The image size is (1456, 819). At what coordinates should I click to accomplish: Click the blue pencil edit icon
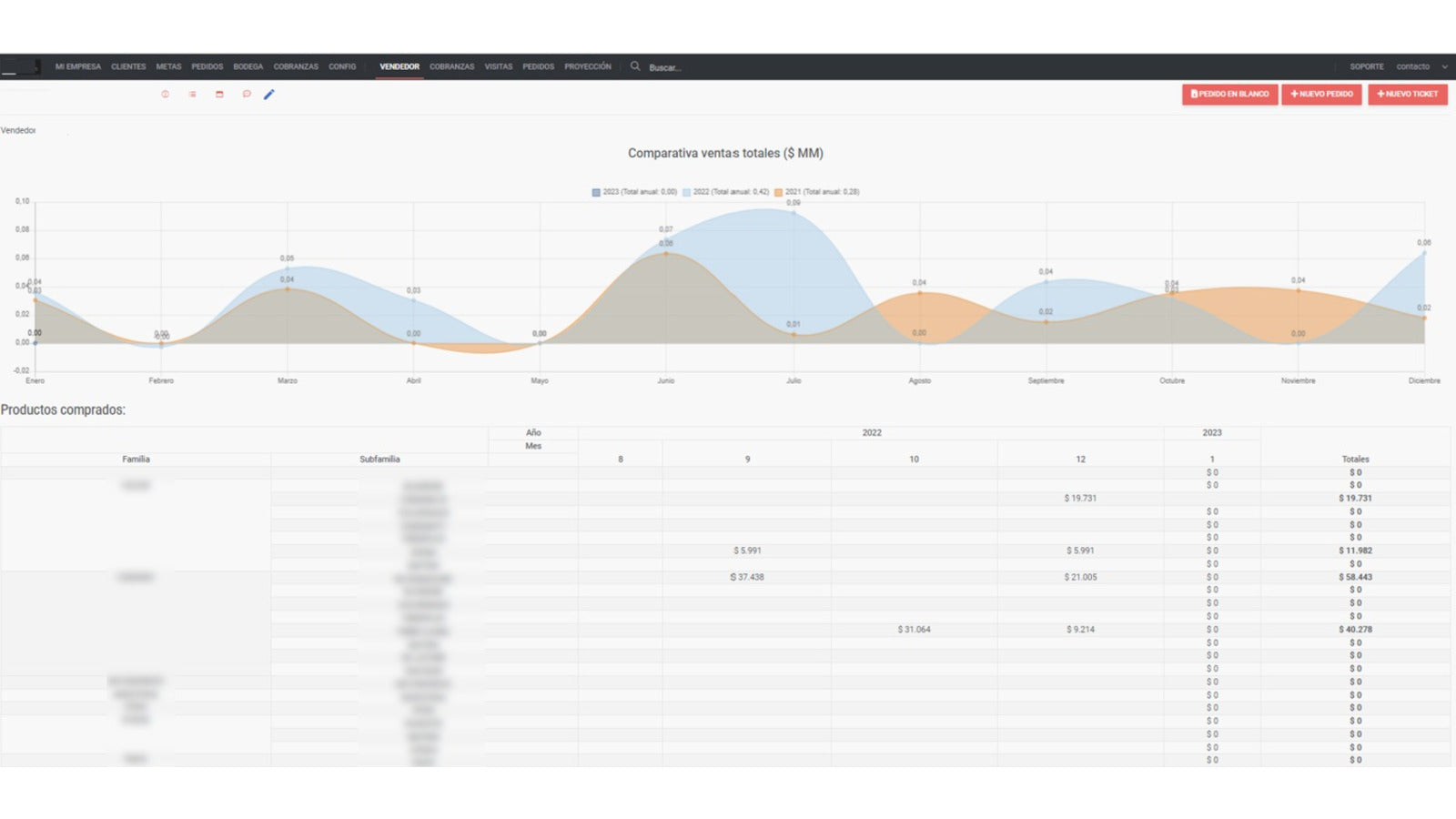269,95
